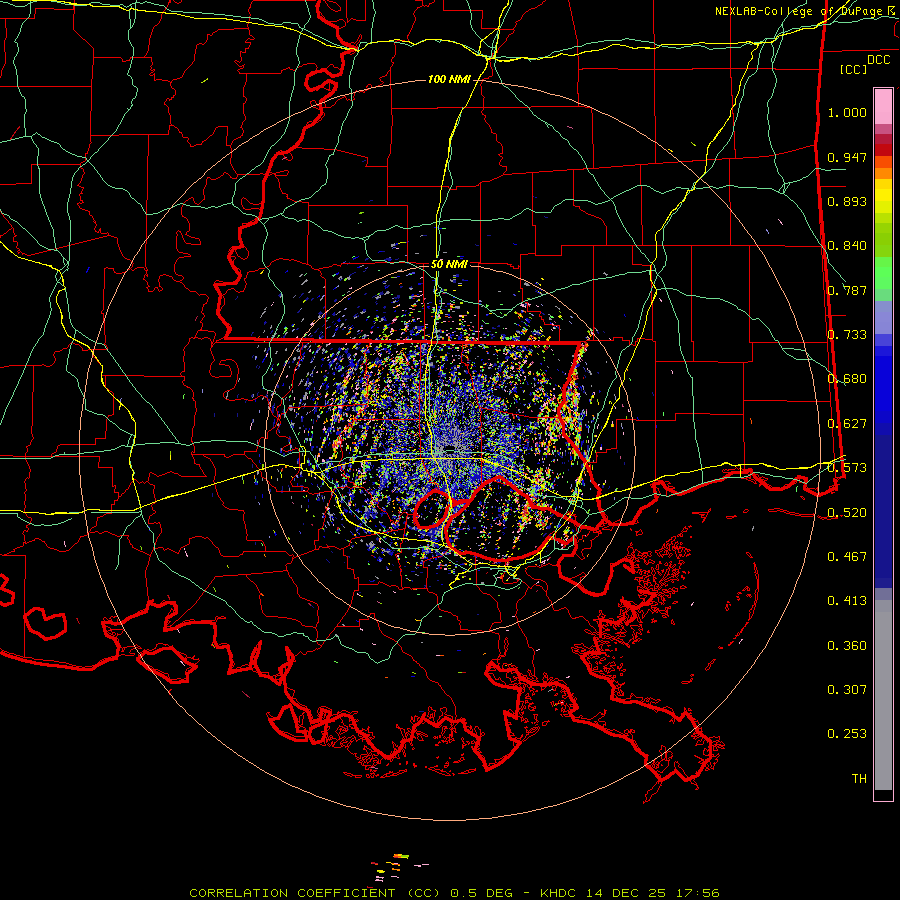The width and height of the screenshot is (900, 900).
Task: Click the 0.947 legend value
Action: pos(847,157)
